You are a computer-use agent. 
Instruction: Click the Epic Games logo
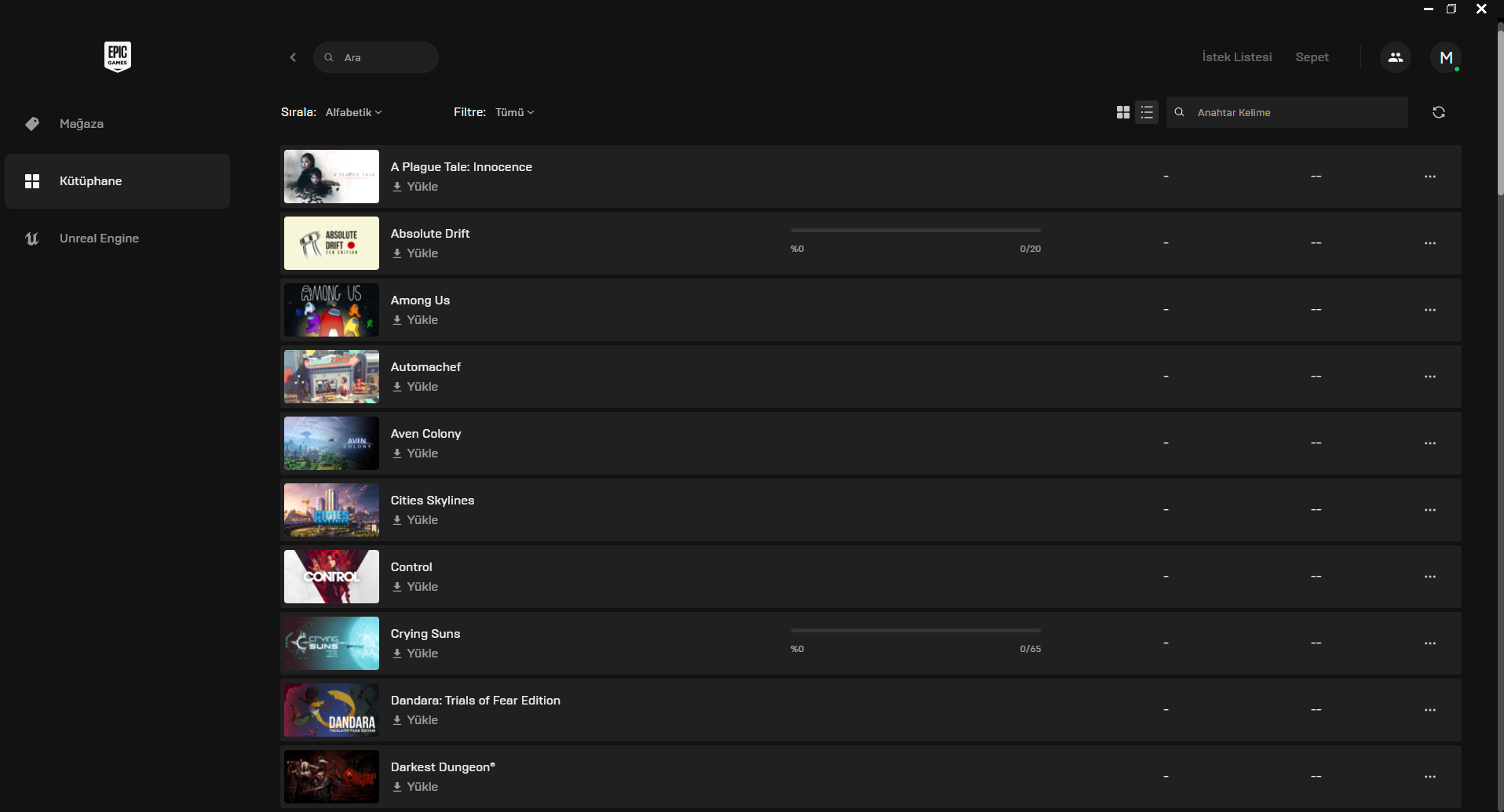click(118, 57)
